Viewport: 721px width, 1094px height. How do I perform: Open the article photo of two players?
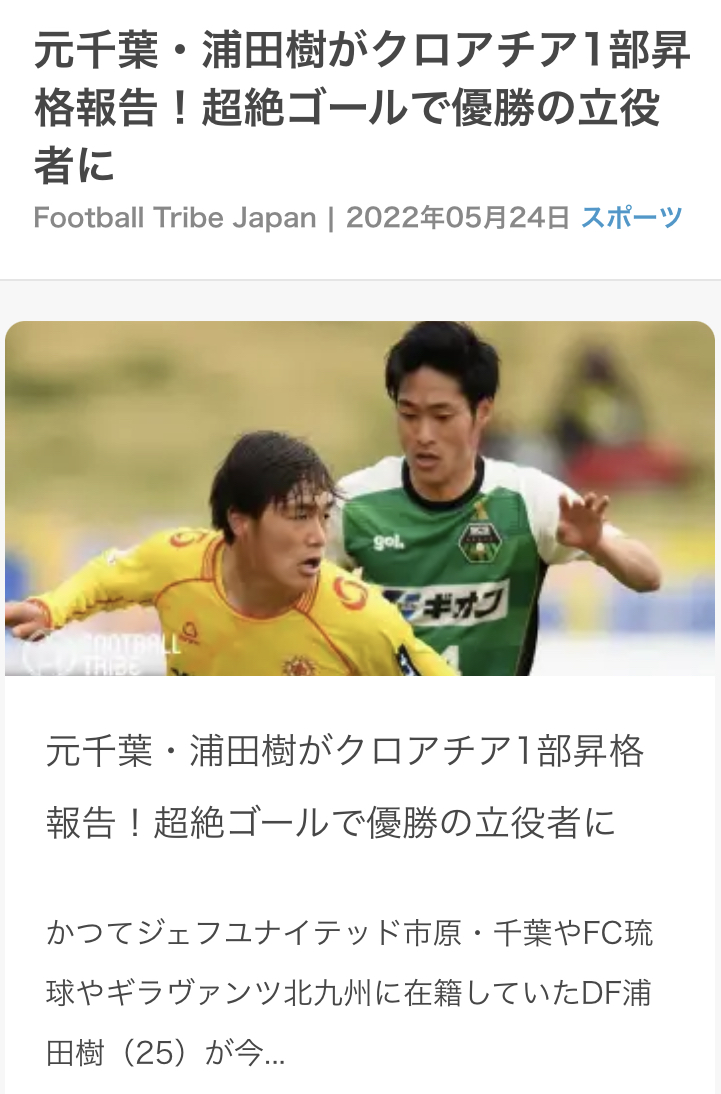click(360, 498)
